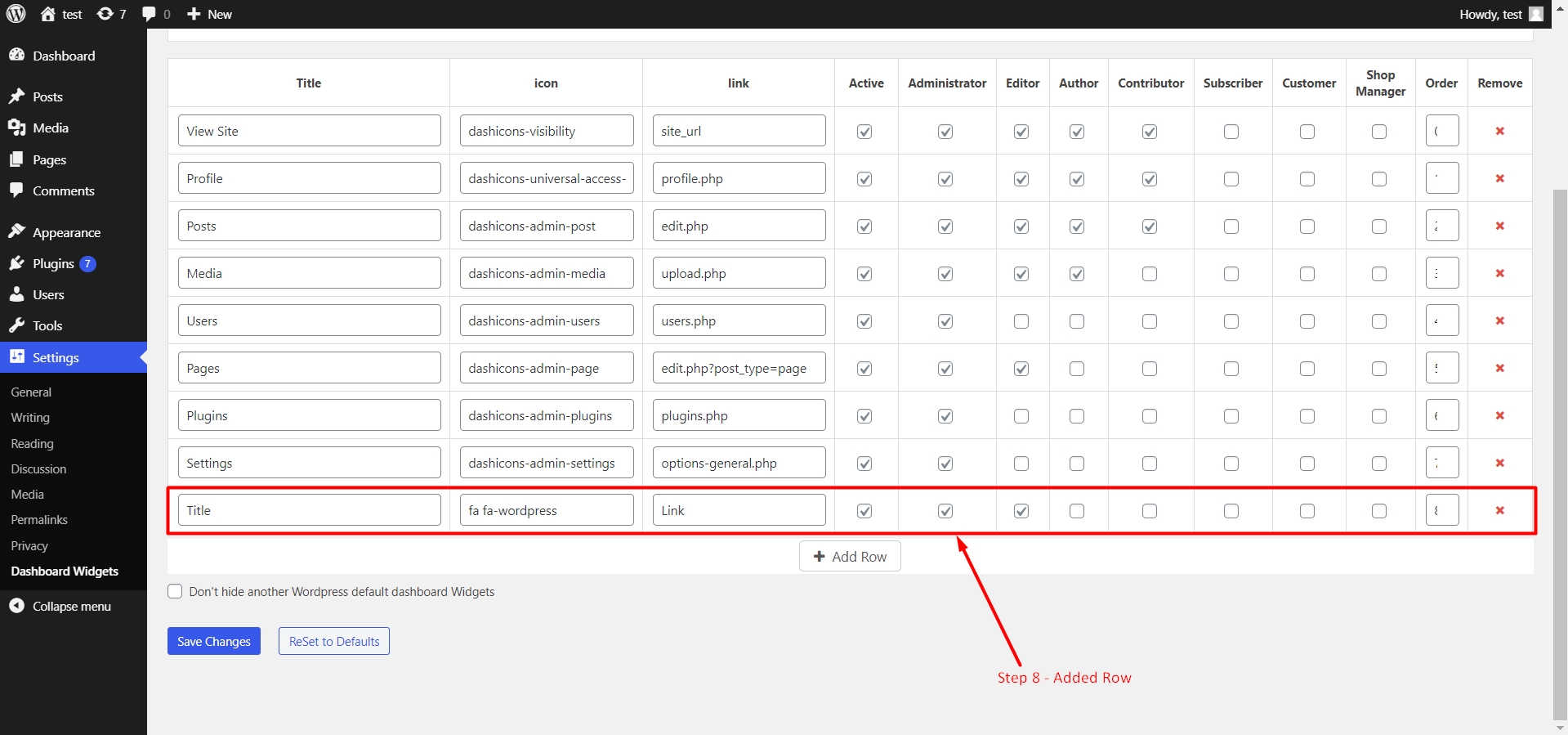Viewport: 1568px width, 735px height.
Task: Open the General settings submenu
Action: coord(31,392)
